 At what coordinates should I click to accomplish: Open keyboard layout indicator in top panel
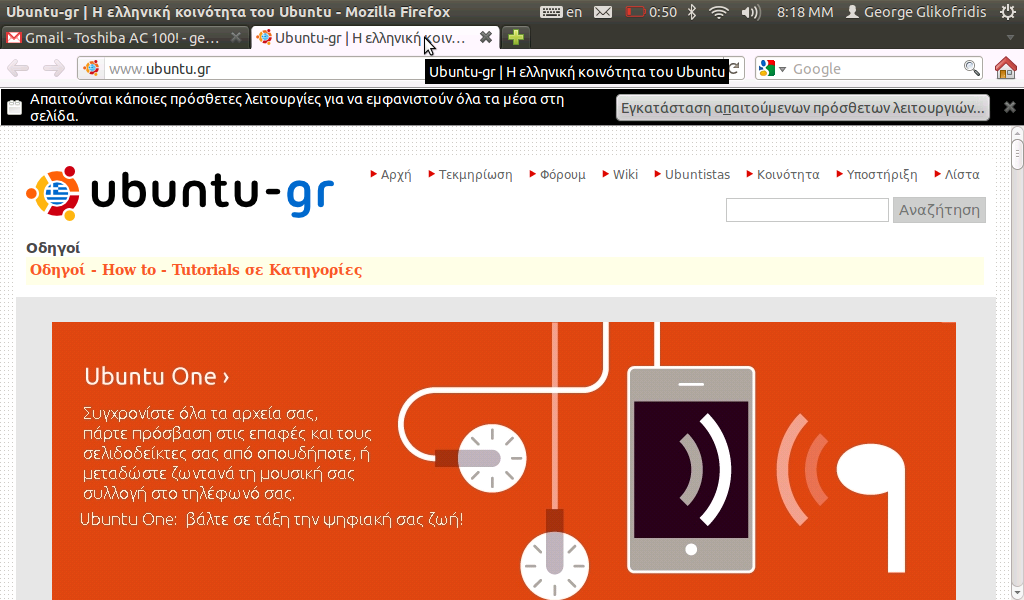(561, 12)
